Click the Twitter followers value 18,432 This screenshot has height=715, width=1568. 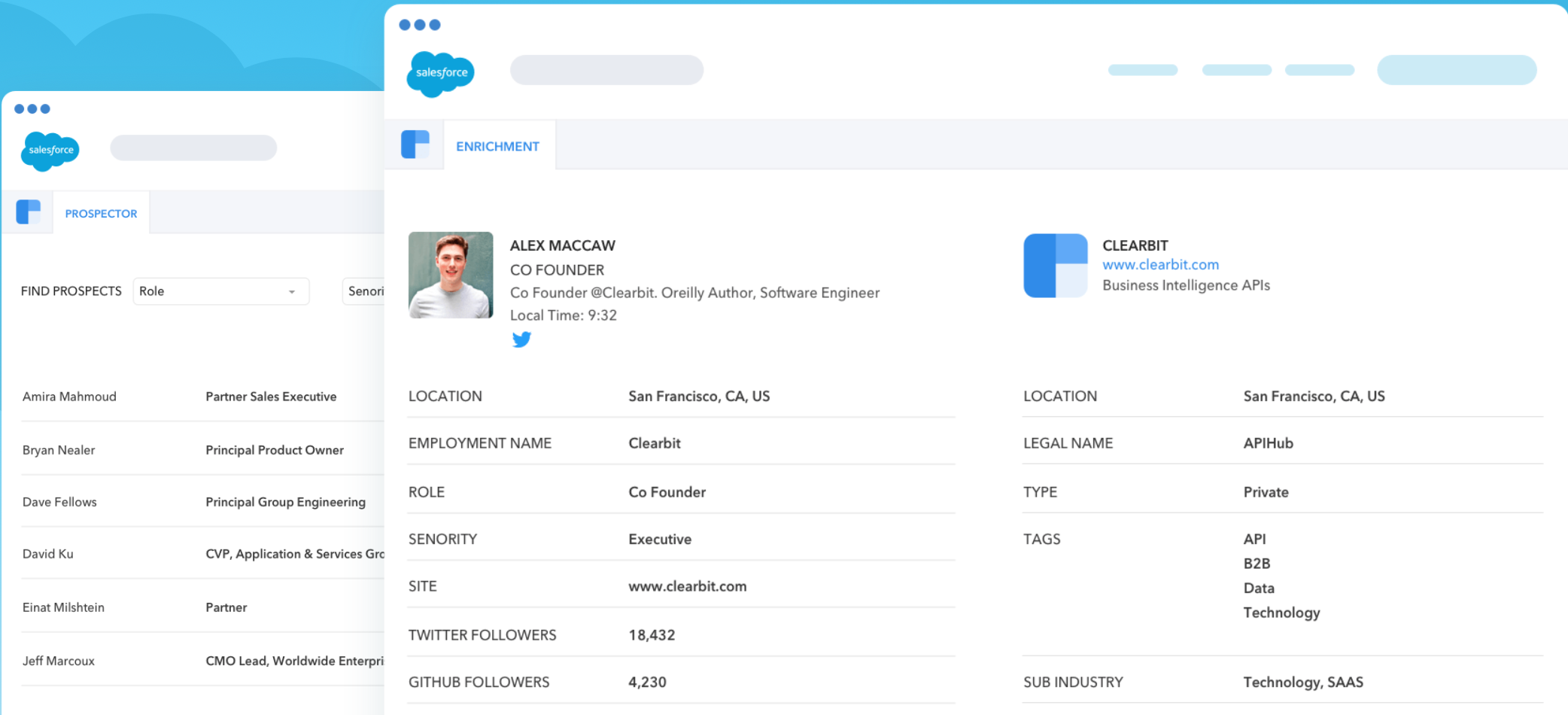click(x=652, y=635)
